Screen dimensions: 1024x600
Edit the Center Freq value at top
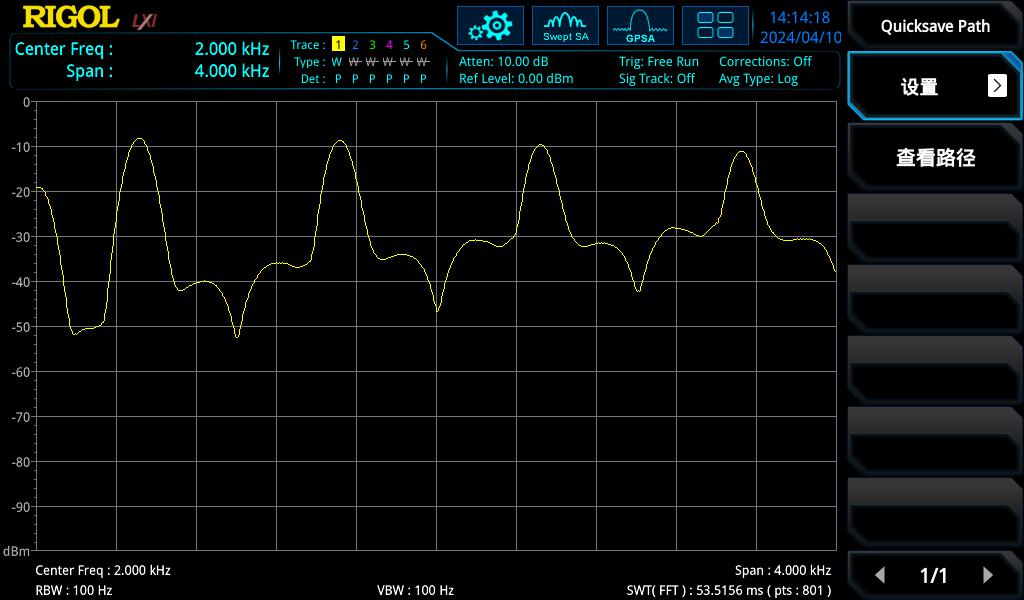click(x=231, y=49)
